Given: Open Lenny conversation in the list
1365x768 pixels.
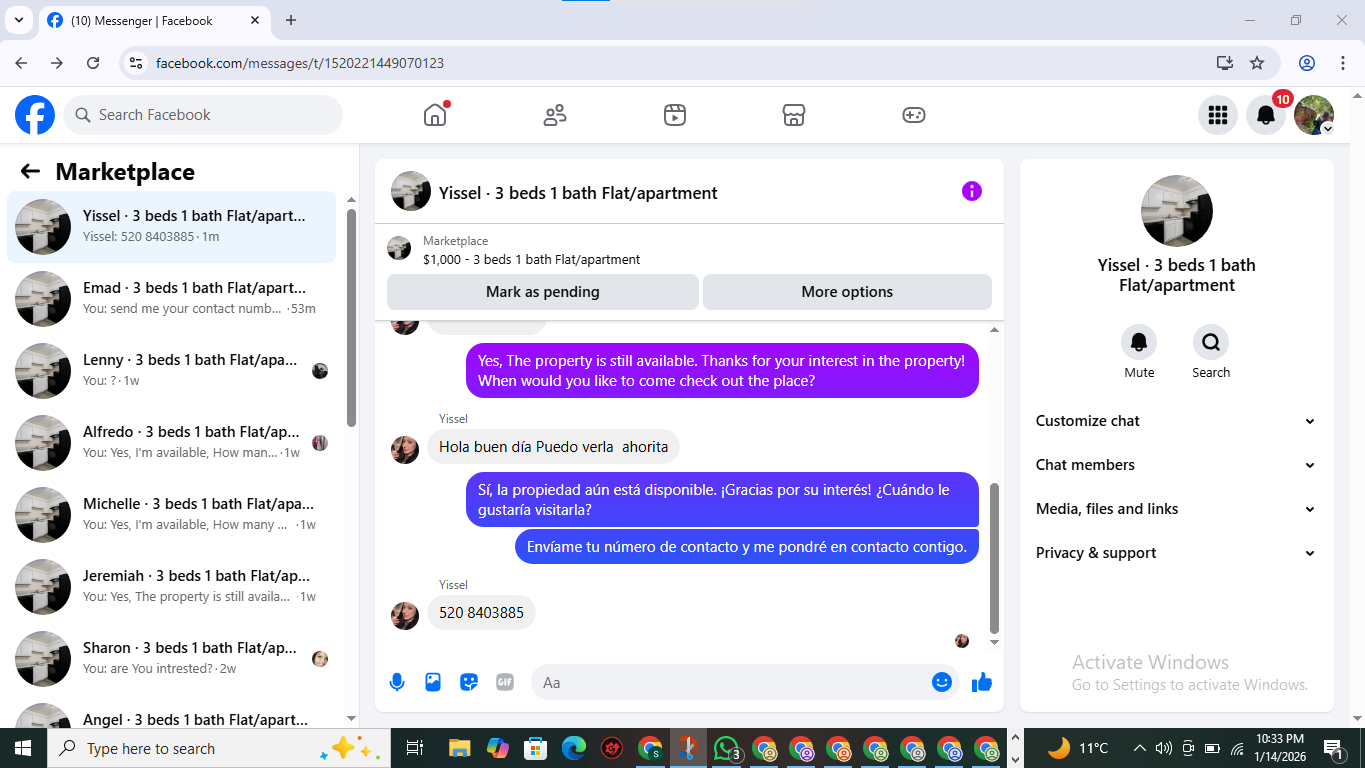Looking at the screenshot, I should 172,371.
